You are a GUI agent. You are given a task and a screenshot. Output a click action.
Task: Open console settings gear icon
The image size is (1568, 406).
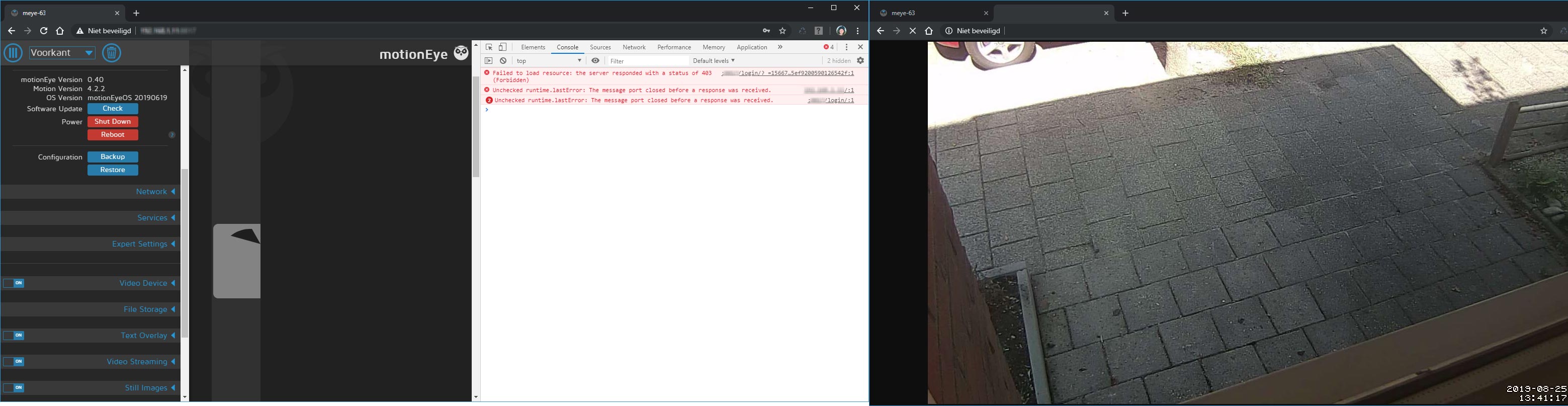tap(860, 61)
